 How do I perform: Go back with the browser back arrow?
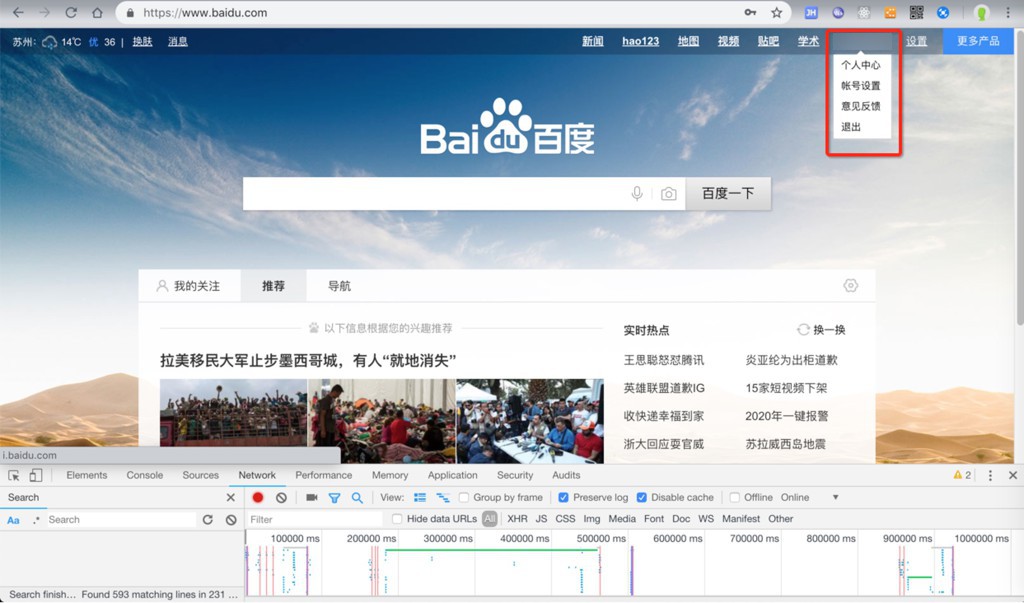click(18, 12)
